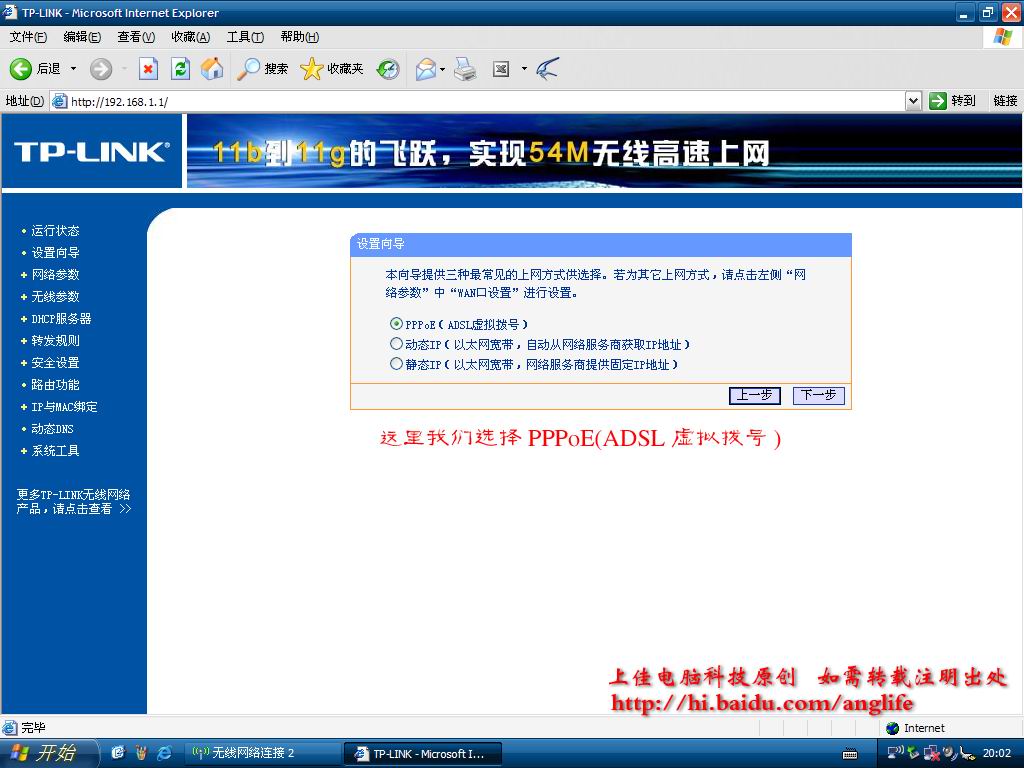Image resolution: width=1024 pixels, height=768 pixels.
Task: Open Favorites (收藏夹) star icon
Action: (x=312, y=69)
